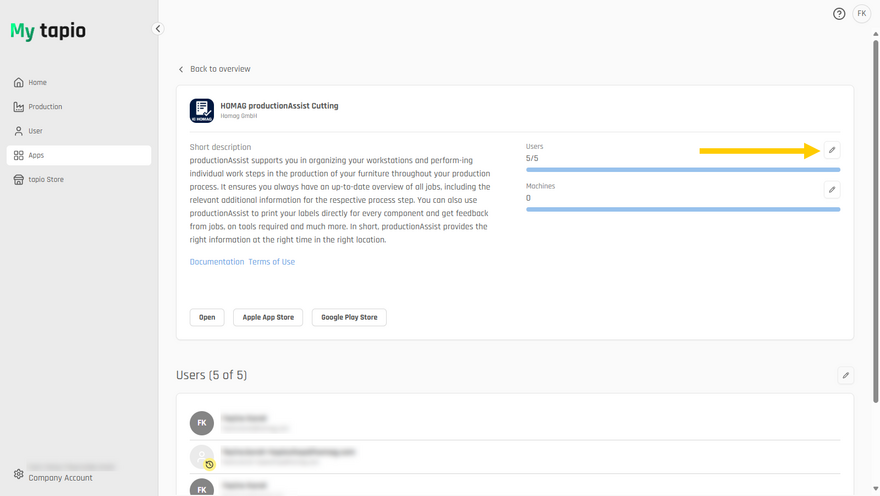Click the 5/5 users count value

tap(532, 159)
